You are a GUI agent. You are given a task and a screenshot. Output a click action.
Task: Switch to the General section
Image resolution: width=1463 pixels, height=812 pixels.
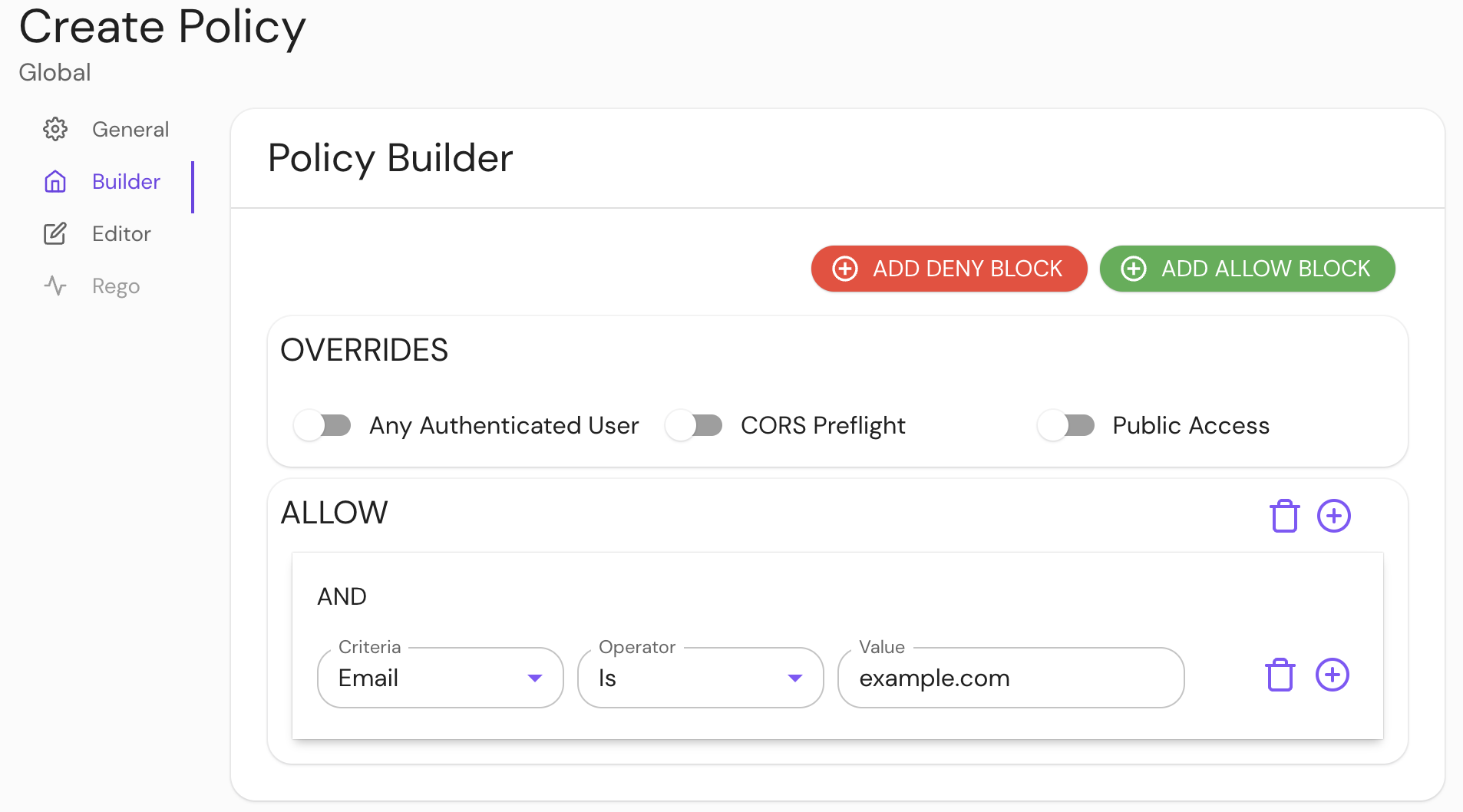[x=130, y=129]
